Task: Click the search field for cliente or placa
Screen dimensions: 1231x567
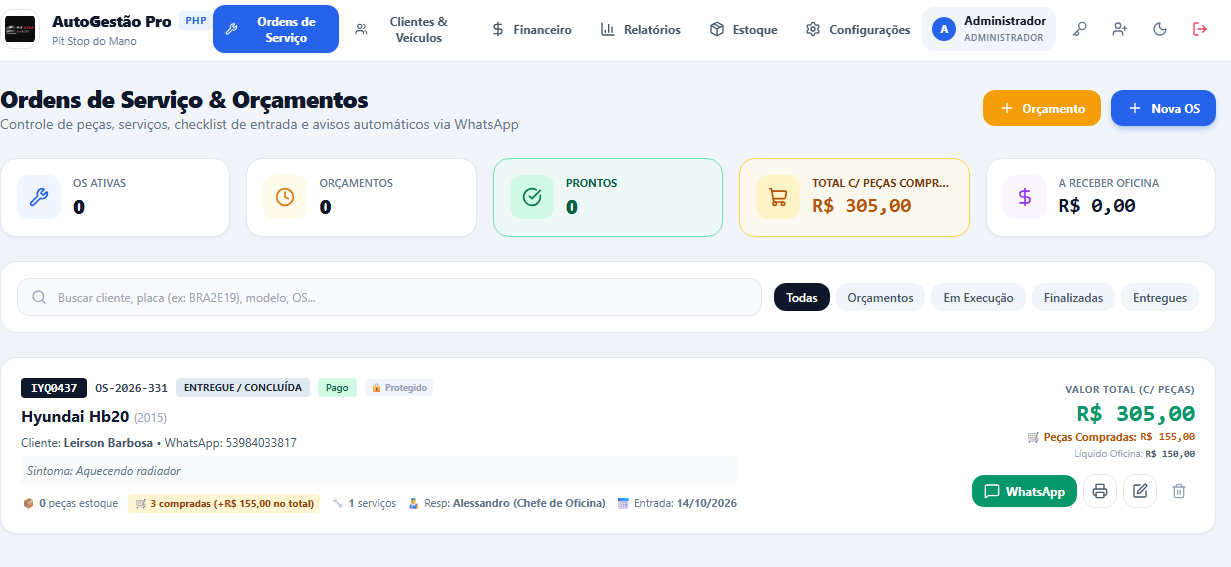Action: coord(389,297)
